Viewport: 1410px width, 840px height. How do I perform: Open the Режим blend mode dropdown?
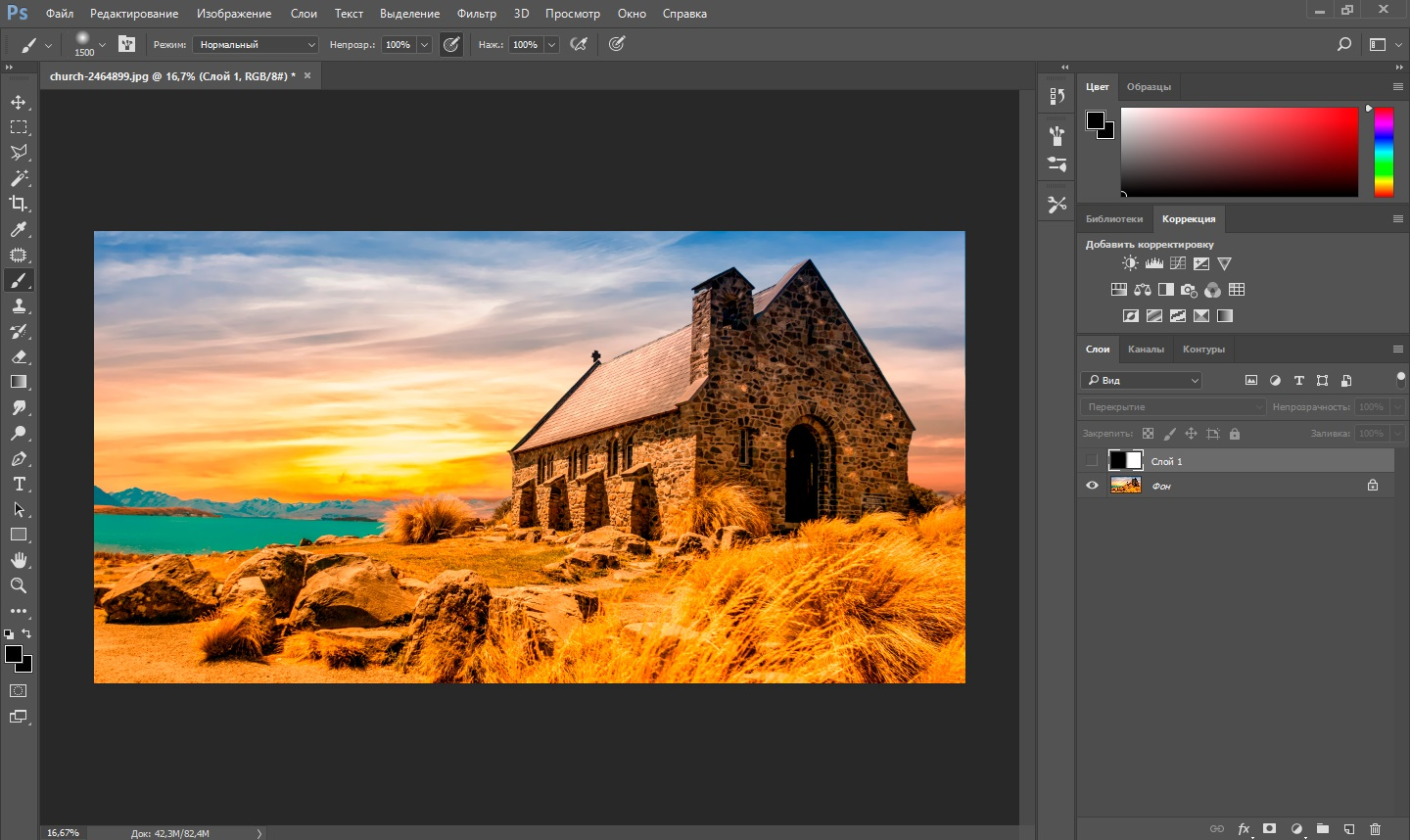[255, 45]
